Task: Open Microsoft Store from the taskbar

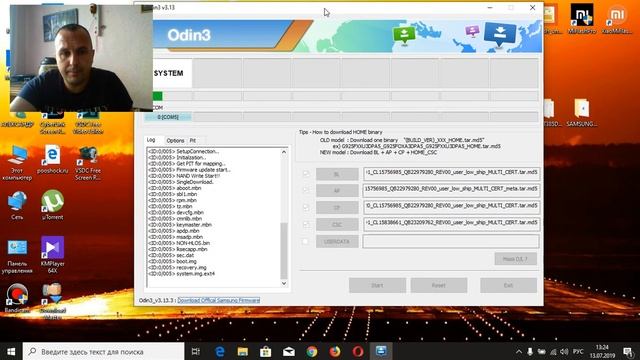Action: point(266,351)
